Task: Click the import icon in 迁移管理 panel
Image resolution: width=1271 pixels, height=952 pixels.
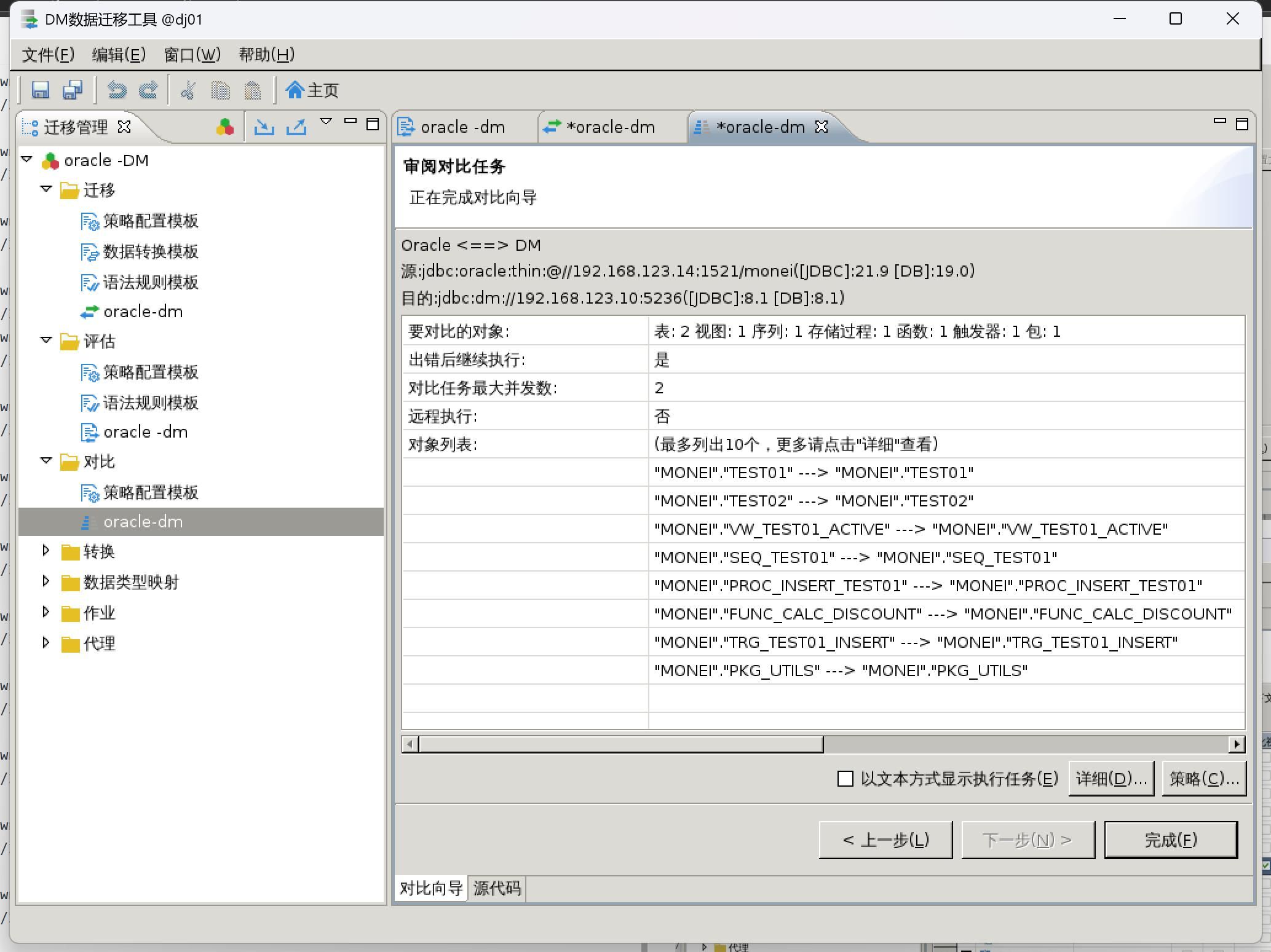Action: [x=264, y=127]
